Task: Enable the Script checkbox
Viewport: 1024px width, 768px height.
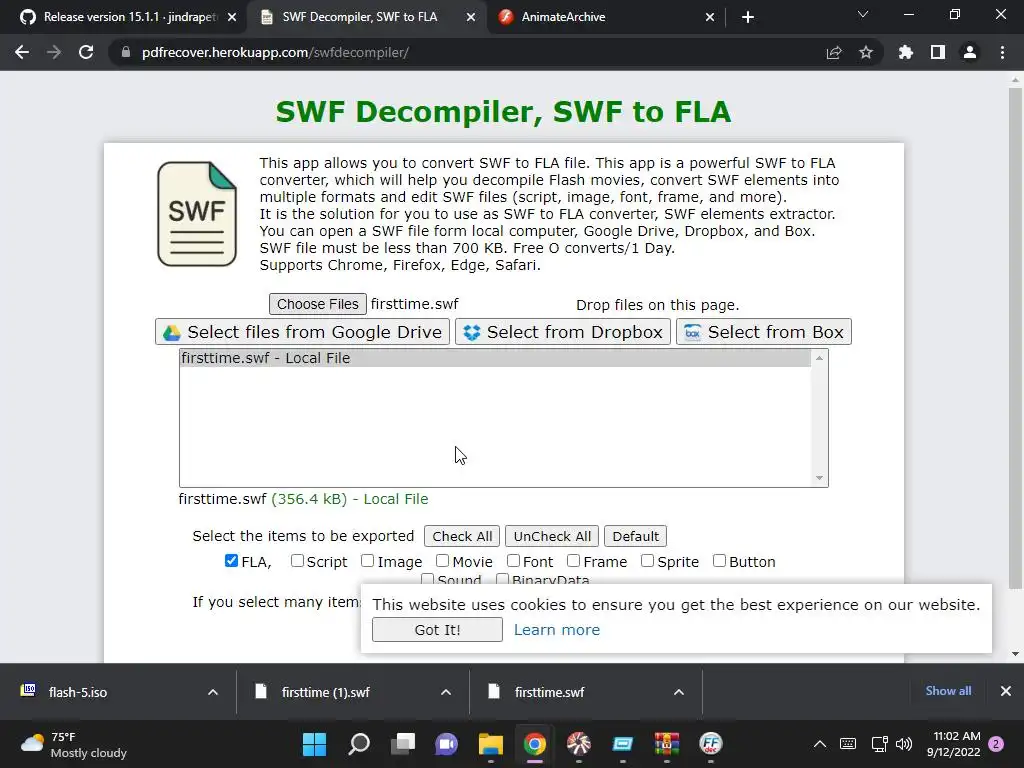Action: pos(297,561)
